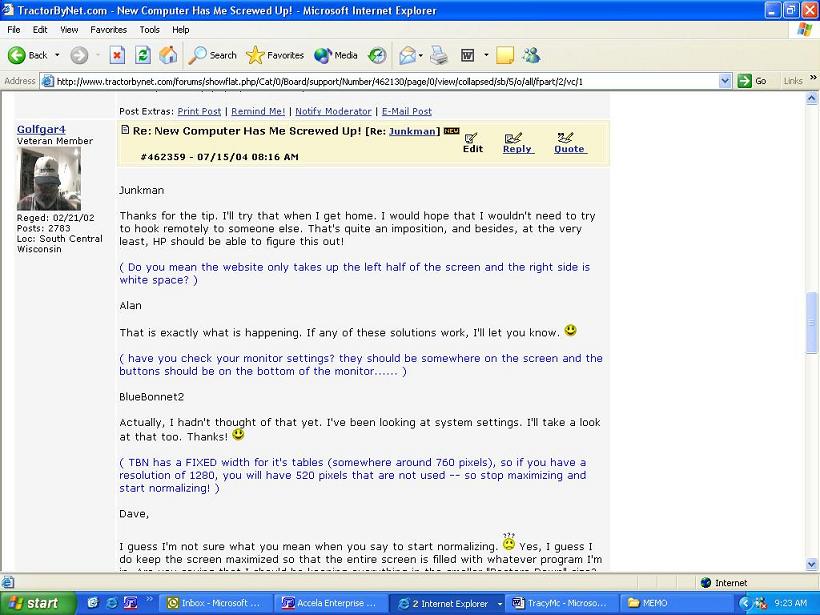Click the Veteran Member label
Screen dimensions: 820x615
coord(55,141)
